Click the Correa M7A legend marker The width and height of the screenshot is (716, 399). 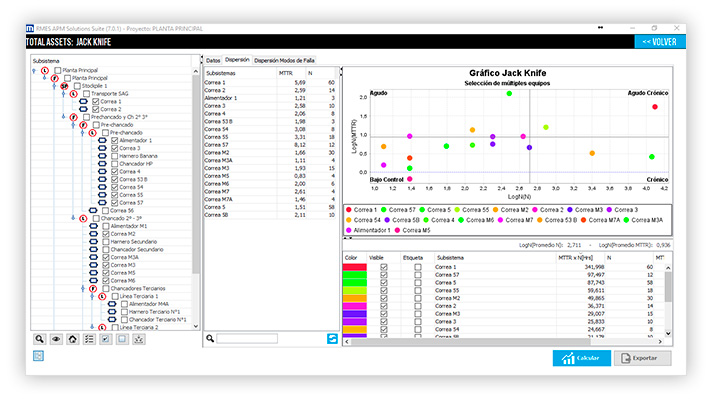pos(584,220)
